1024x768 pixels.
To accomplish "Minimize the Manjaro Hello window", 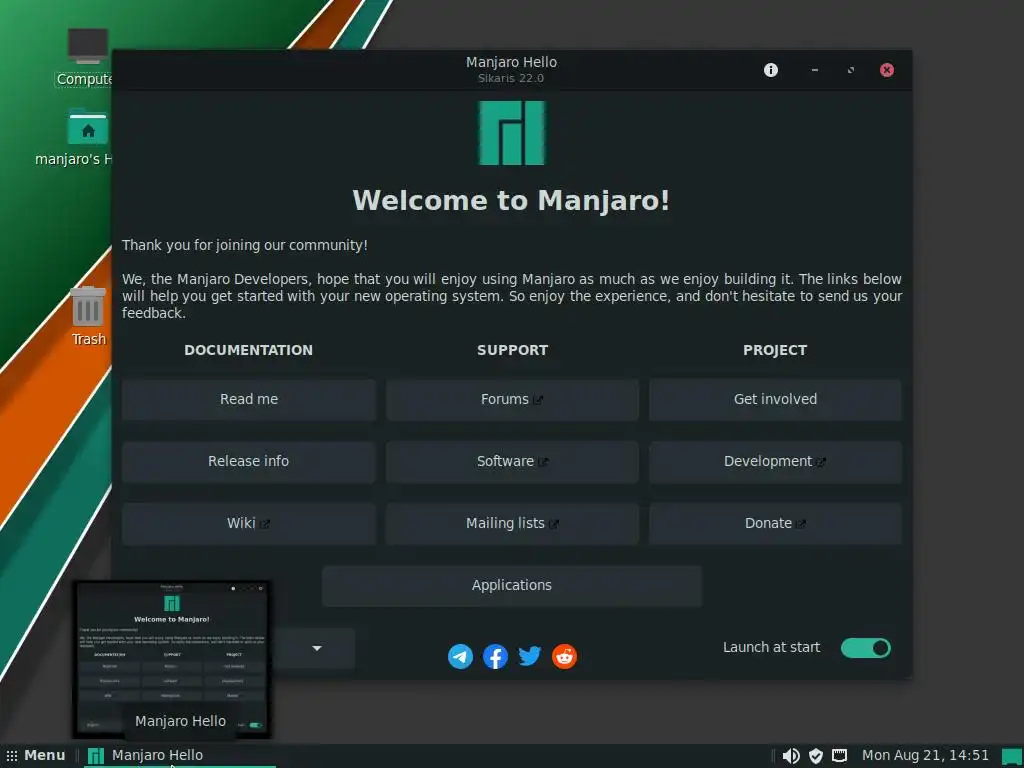I will [814, 70].
